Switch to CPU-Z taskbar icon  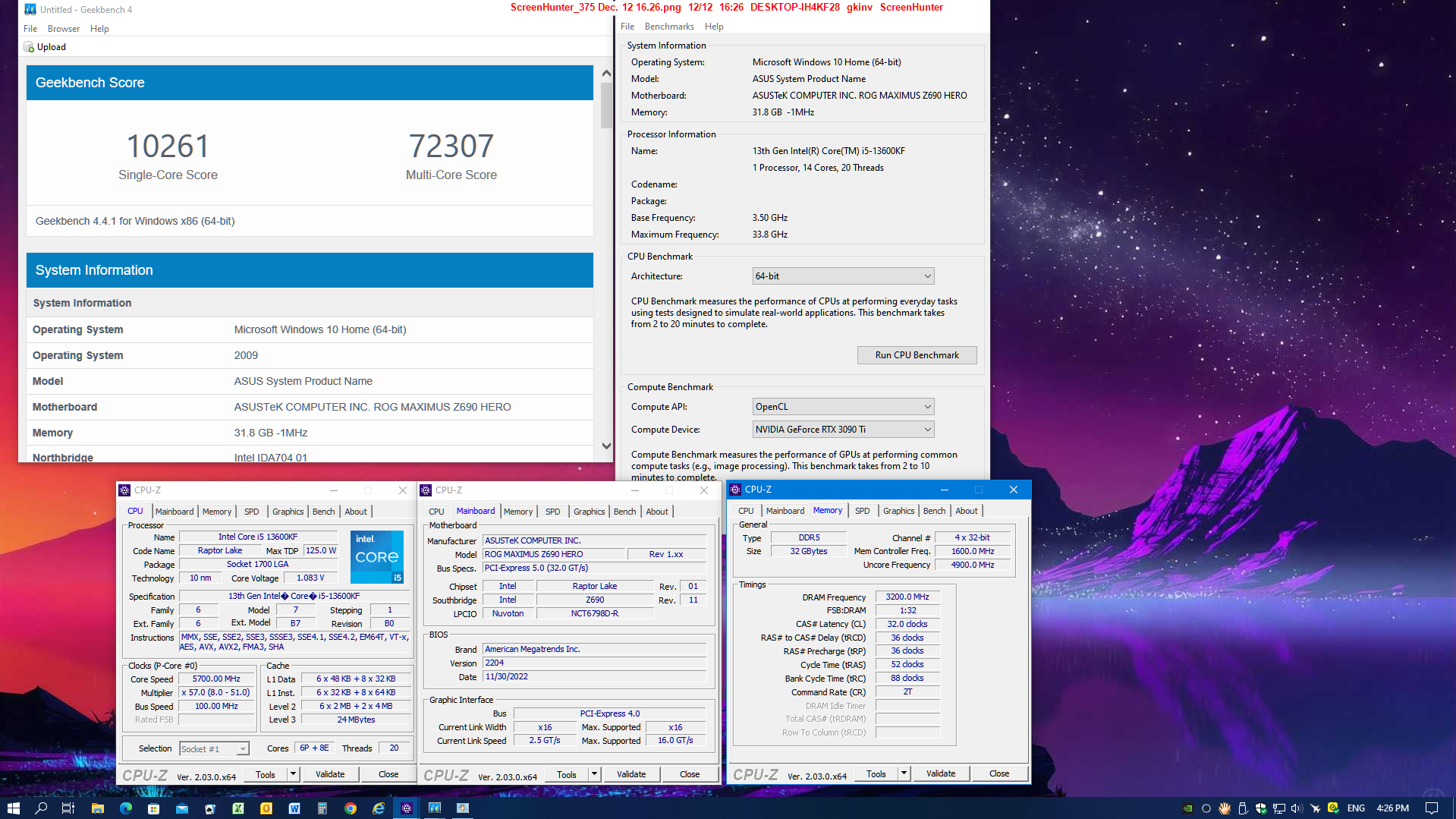click(x=407, y=808)
